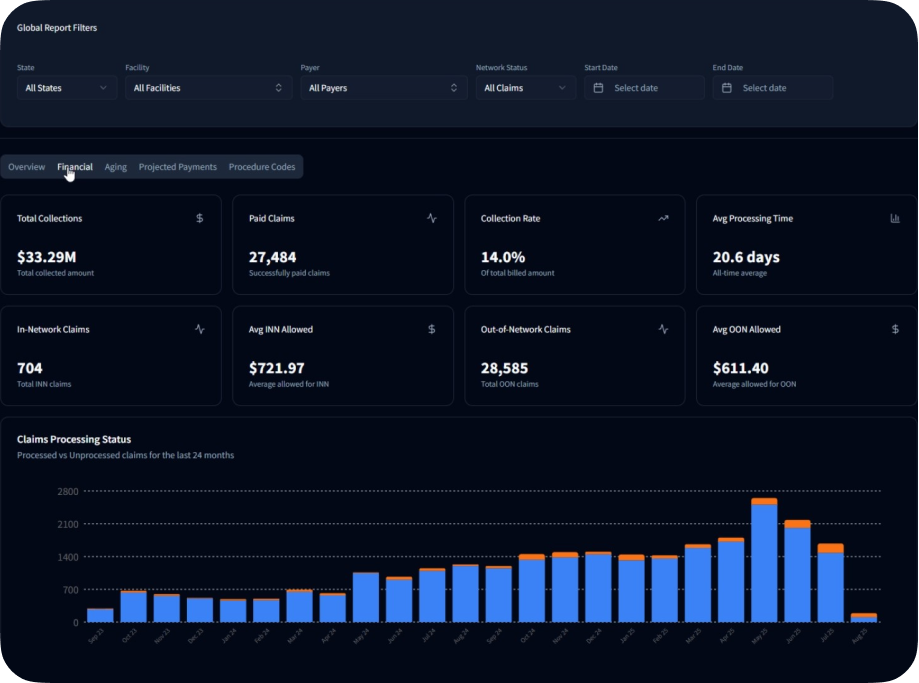This screenshot has width=919, height=683.
Task: Expand the All Payers dropdown
Action: point(383,87)
